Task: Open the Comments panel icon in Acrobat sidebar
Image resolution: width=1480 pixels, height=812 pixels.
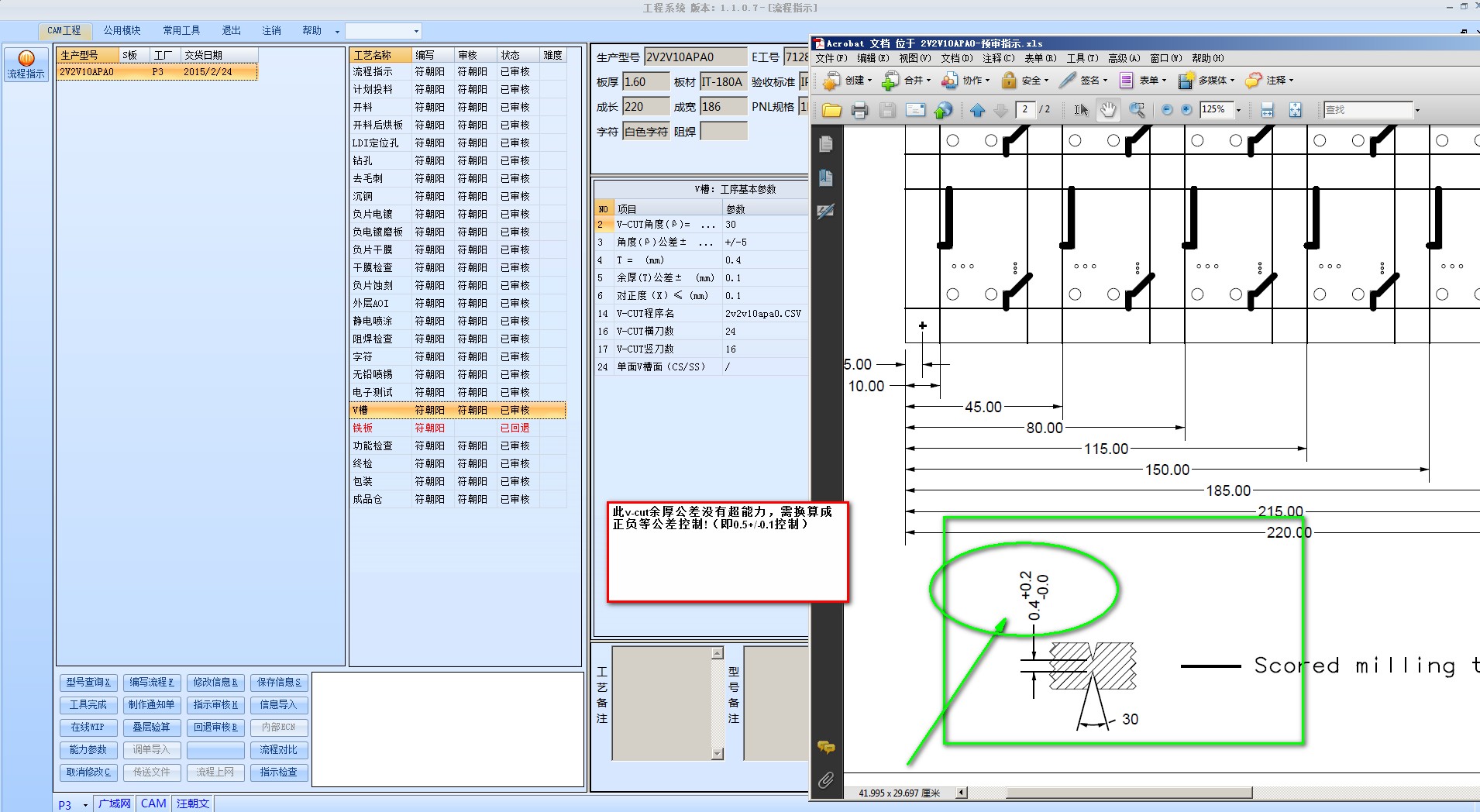Action: pyautogui.click(x=826, y=747)
